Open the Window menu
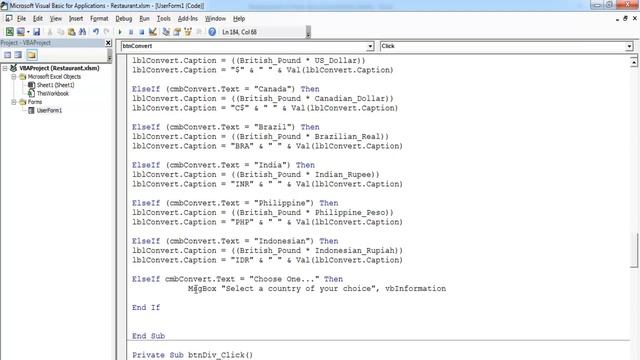Viewport: 640px width, 360px height. [x=215, y=19]
